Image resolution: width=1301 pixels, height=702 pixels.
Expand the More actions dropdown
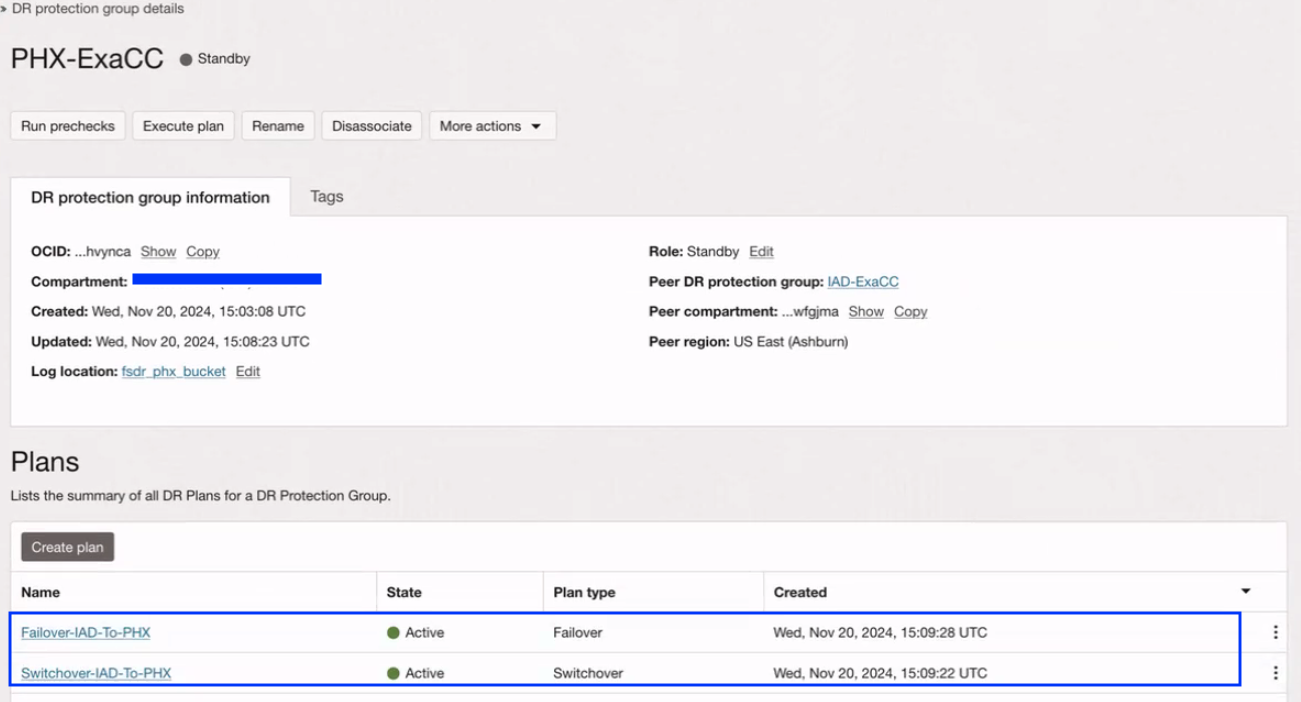[492, 126]
